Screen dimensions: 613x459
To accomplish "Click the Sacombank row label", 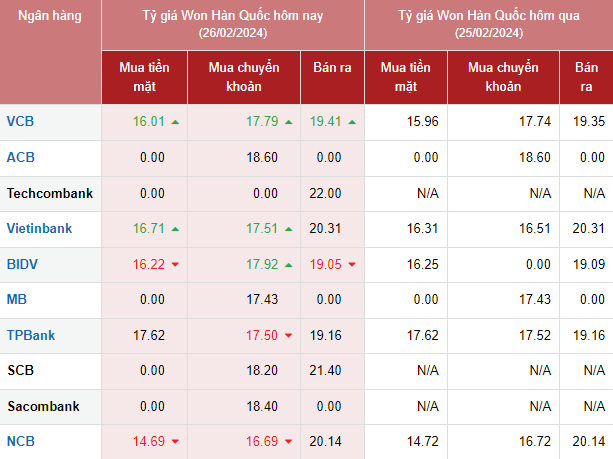I will coord(44,407).
